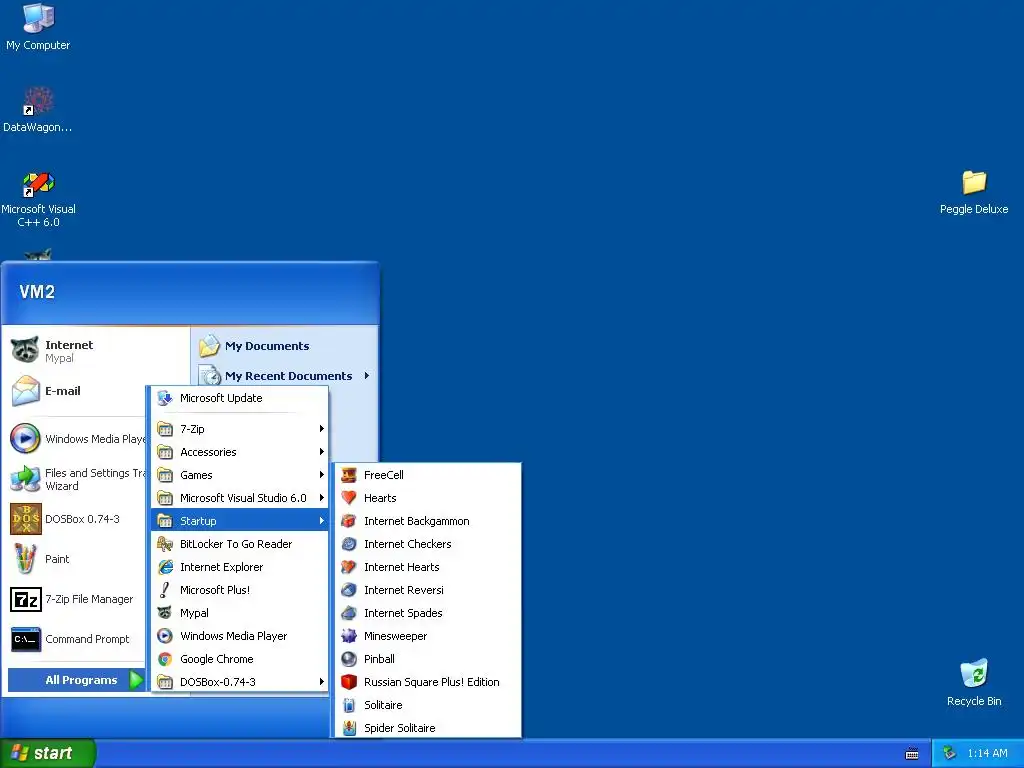Click the on-screen keyboard tray icon
Screen dimensions: 1024x768
(912, 754)
